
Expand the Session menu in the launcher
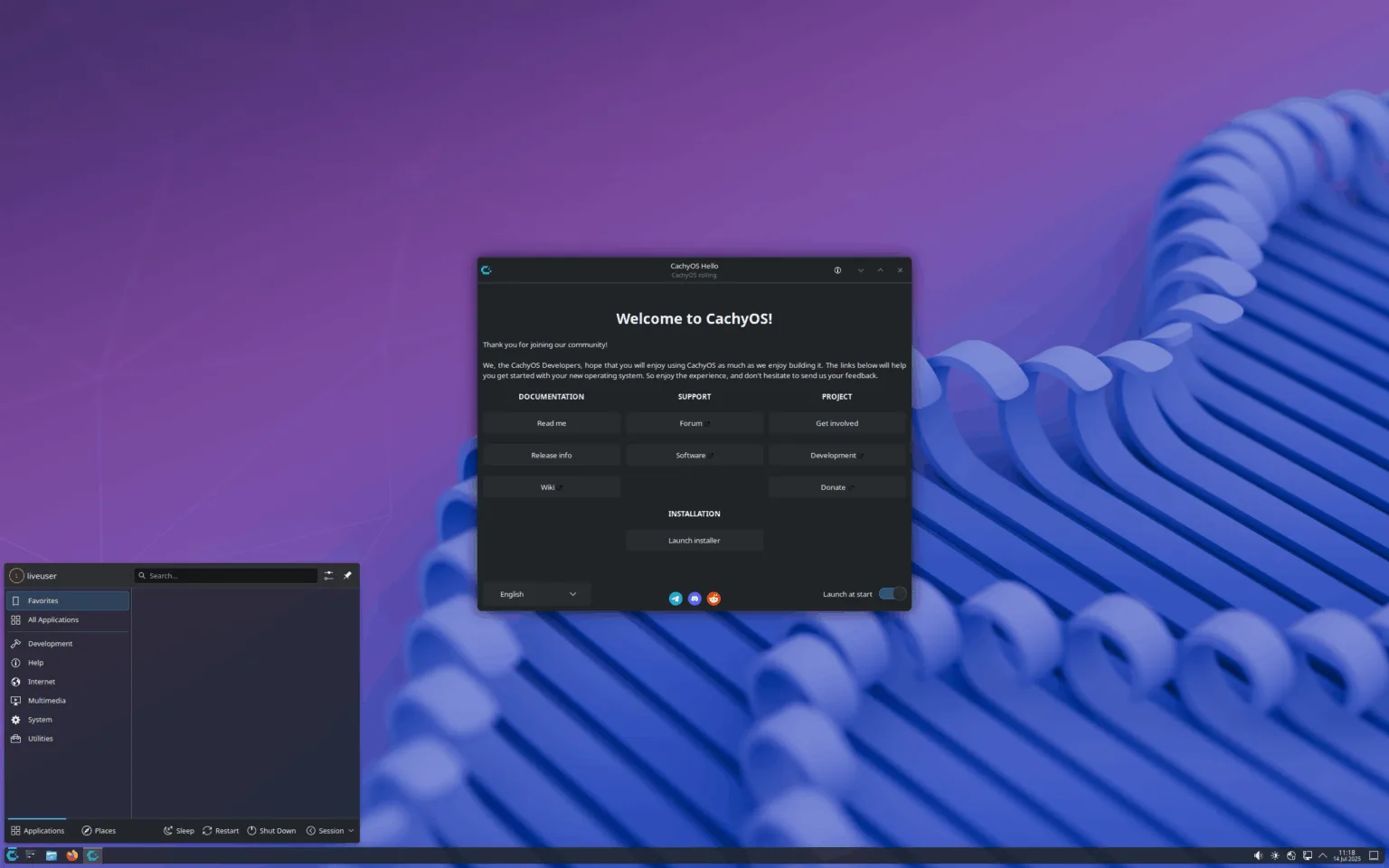pyautogui.click(x=329, y=830)
